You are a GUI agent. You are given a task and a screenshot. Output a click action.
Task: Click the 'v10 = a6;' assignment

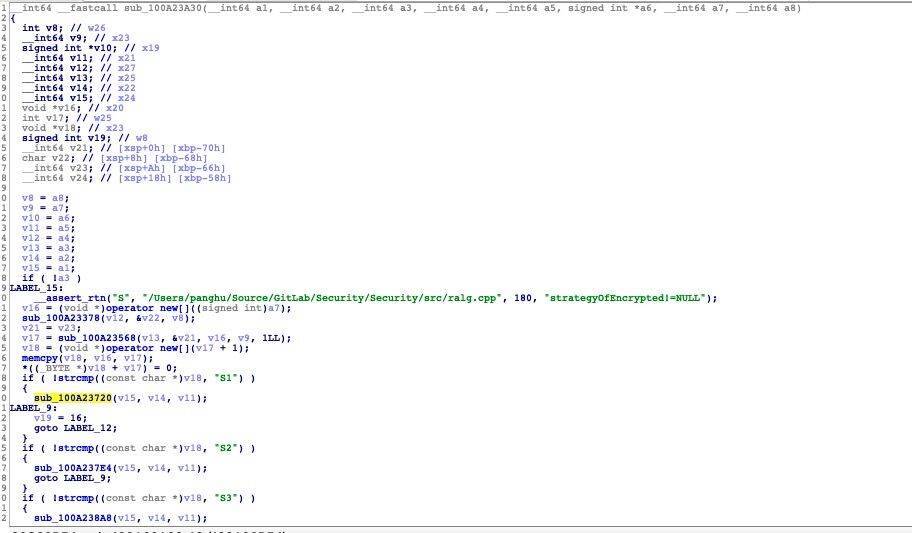tap(48, 218)
